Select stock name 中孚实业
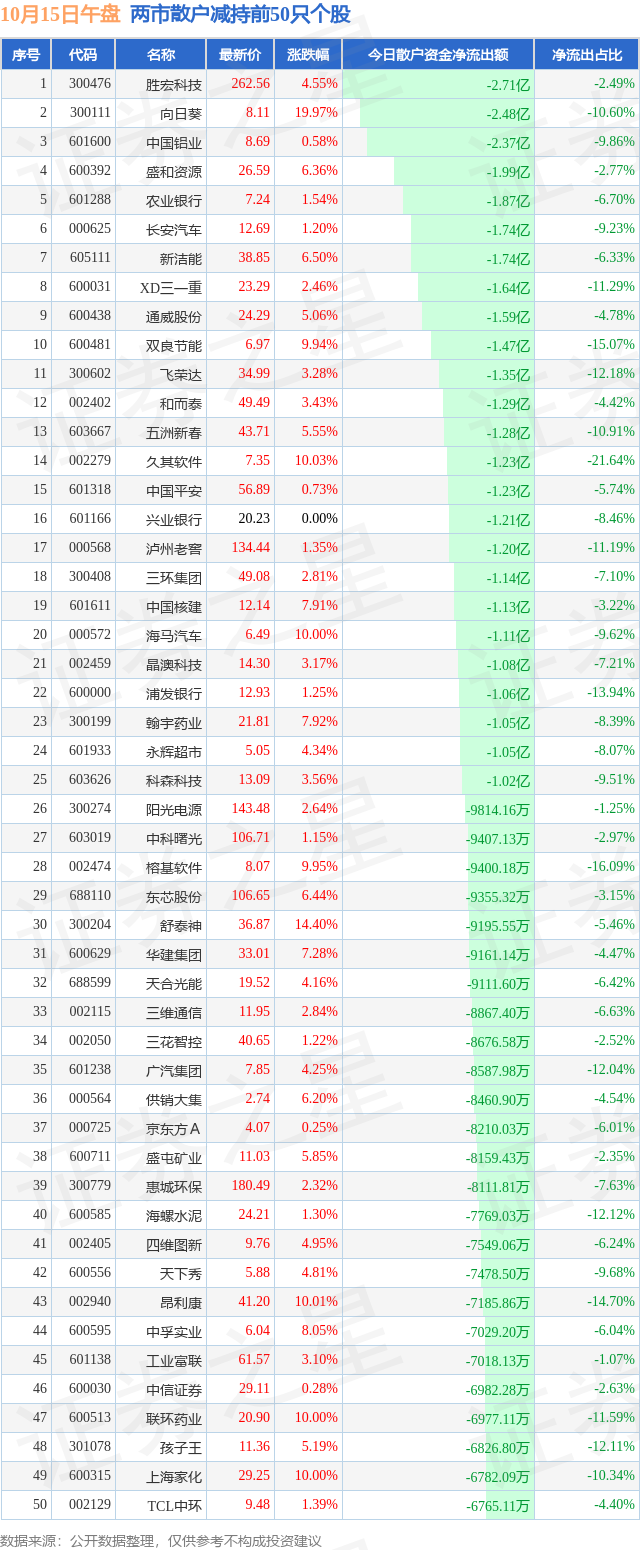The image size is (640, 1550). click(174, 1331)
